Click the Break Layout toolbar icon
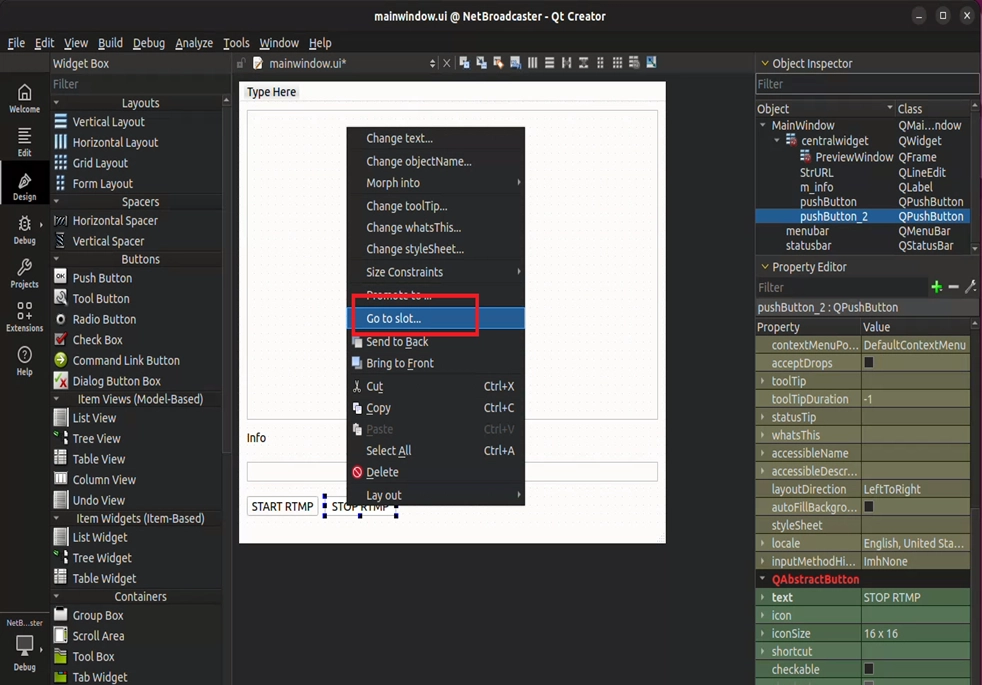Image resolution: width=982 pixels, height=685 pixels. coord(634,63)
